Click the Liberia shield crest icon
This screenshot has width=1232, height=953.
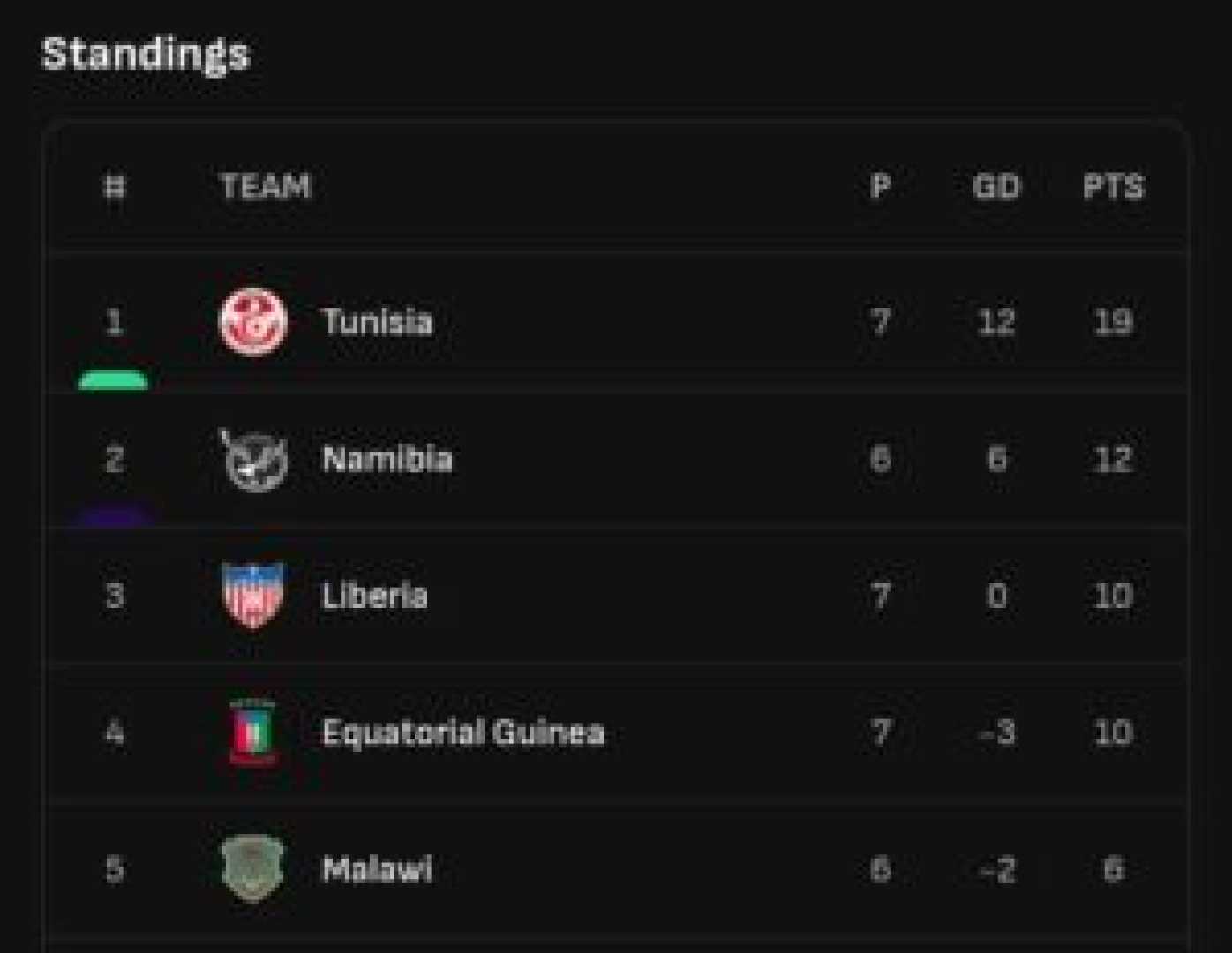pos(253,596)
